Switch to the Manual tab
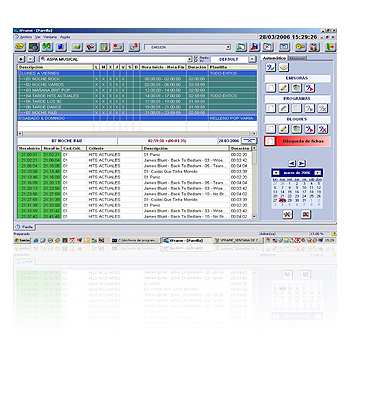The width and height of the screenshot is (375, 394). coord(297,58)
